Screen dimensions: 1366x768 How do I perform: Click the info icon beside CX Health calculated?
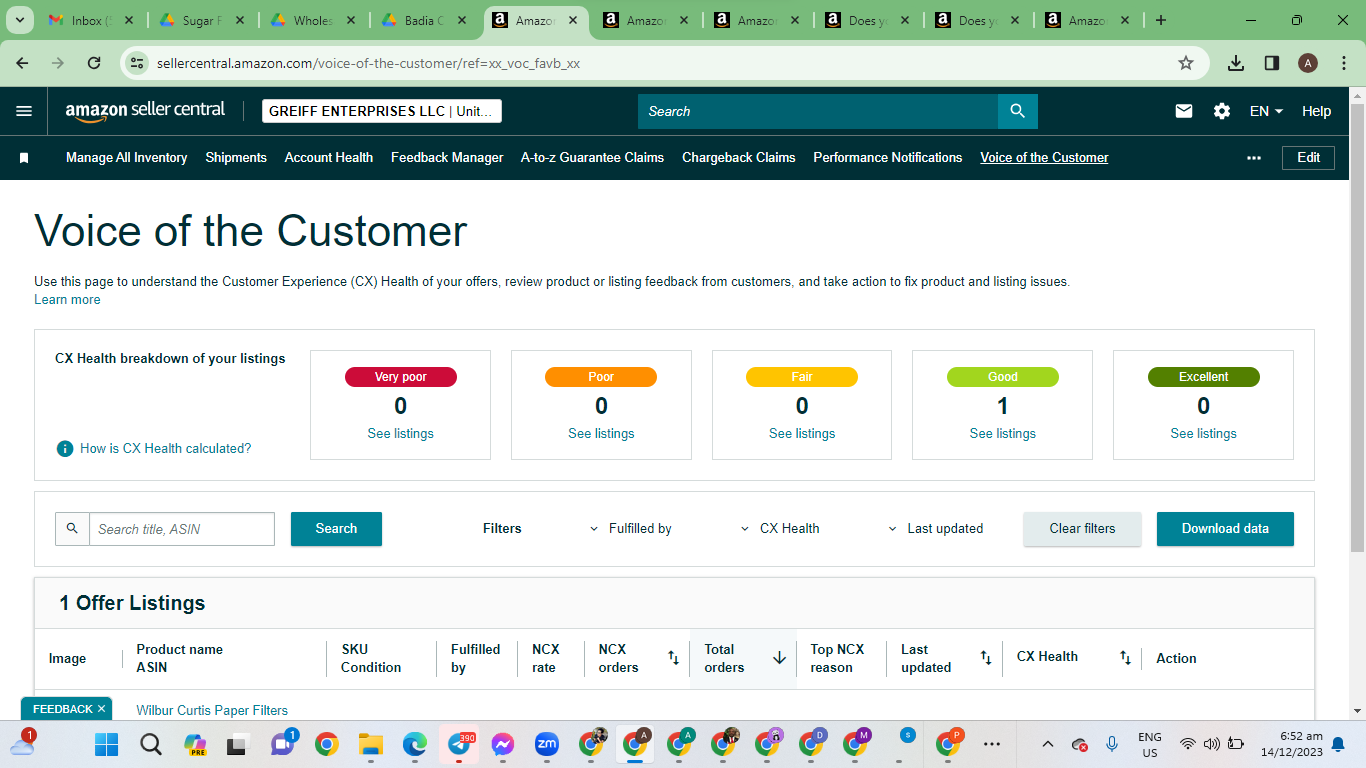(x=65, y=449)
